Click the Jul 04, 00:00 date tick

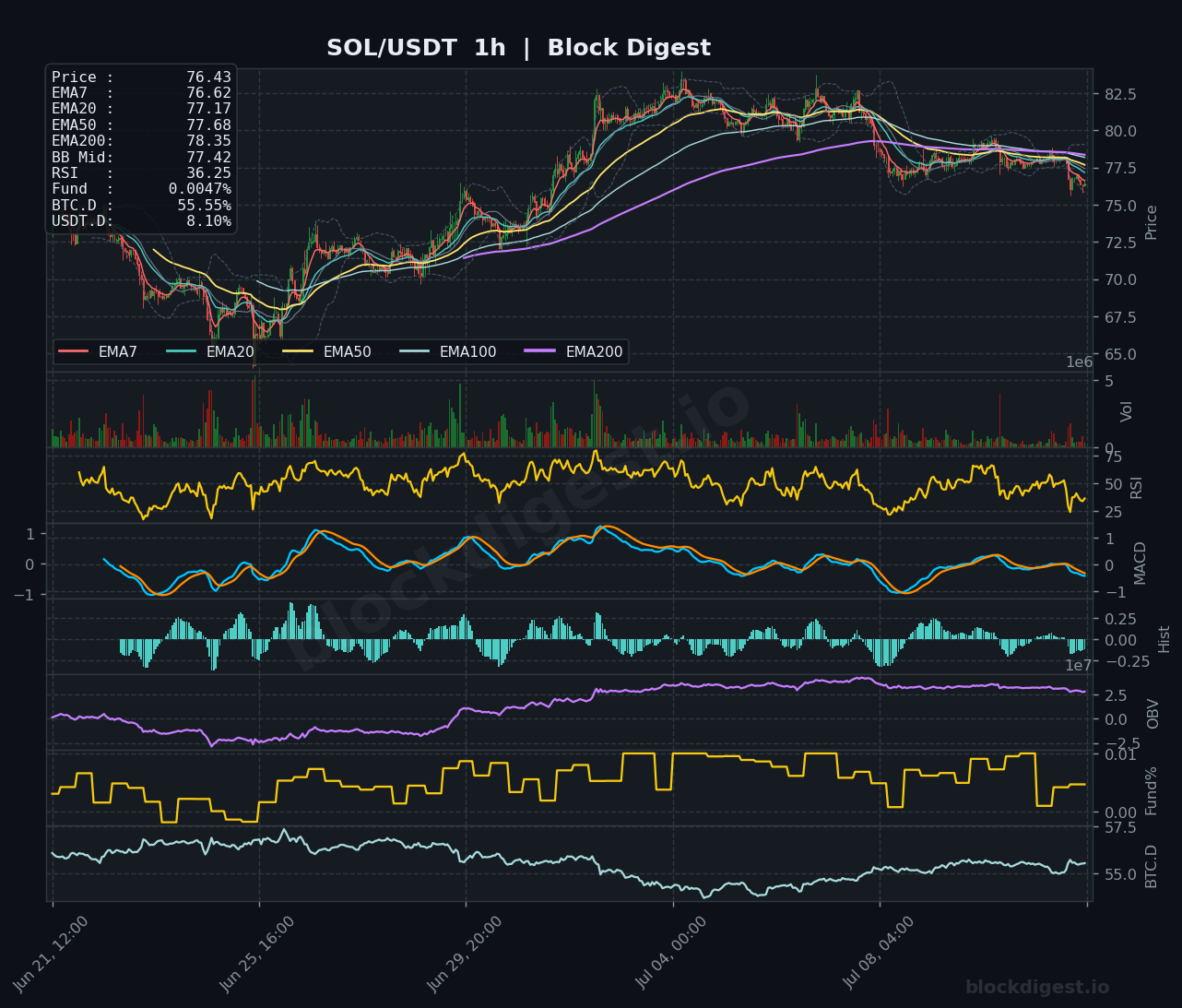click(671, 954)
